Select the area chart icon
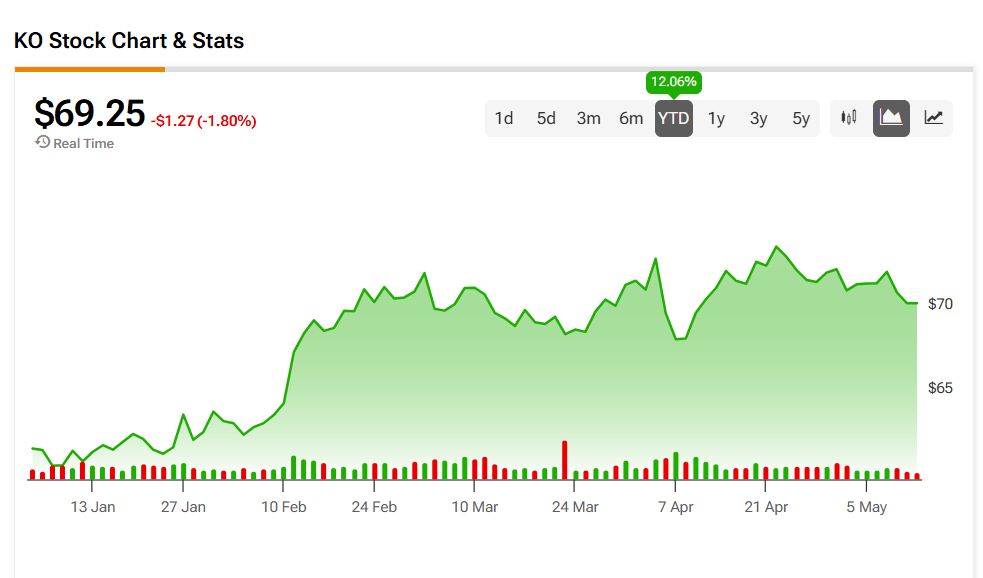Viewport: 983px width, 578px height. click(891, 118)
